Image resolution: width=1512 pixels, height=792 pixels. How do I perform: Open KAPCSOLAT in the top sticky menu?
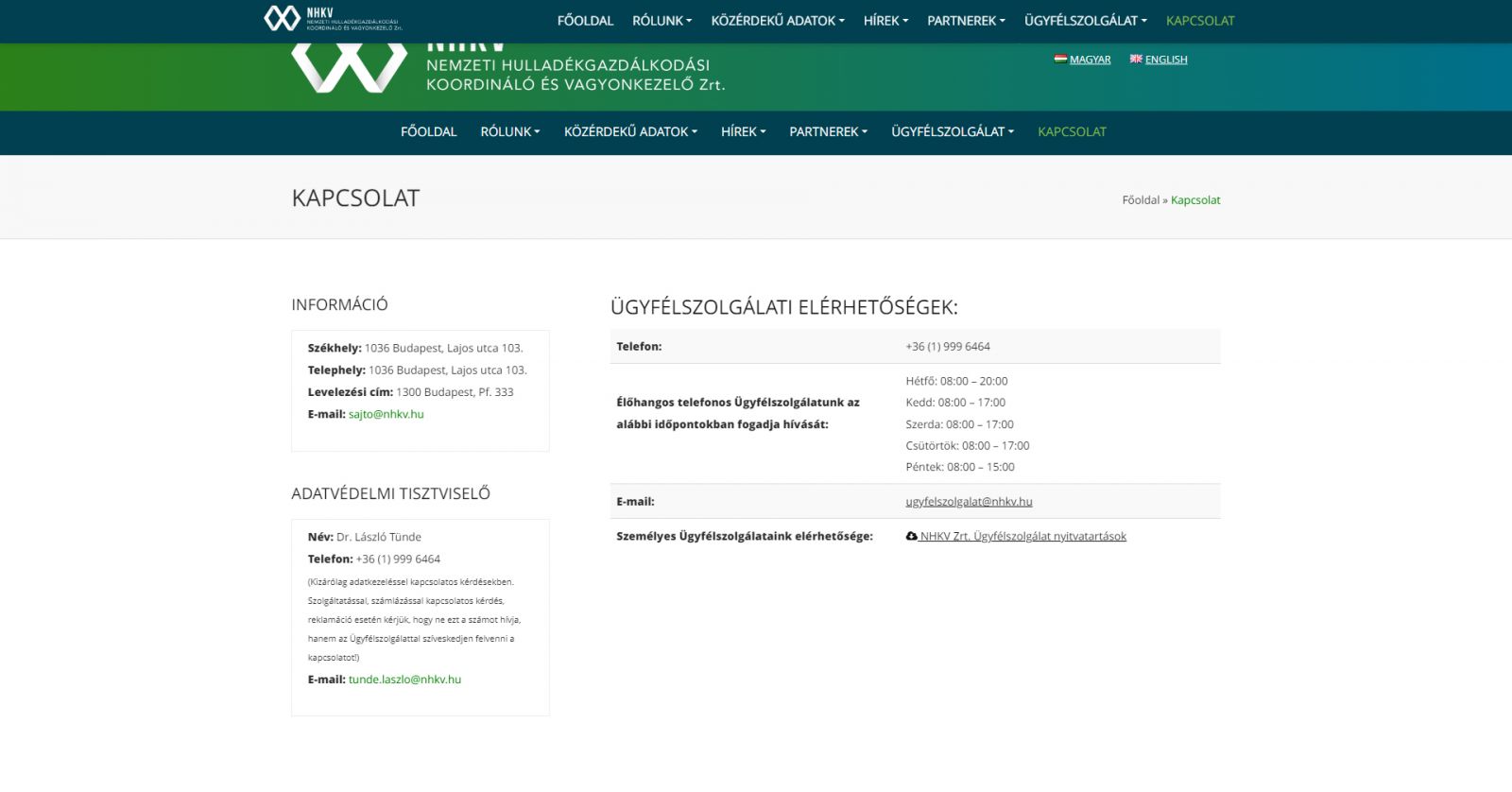(1200, 21)
